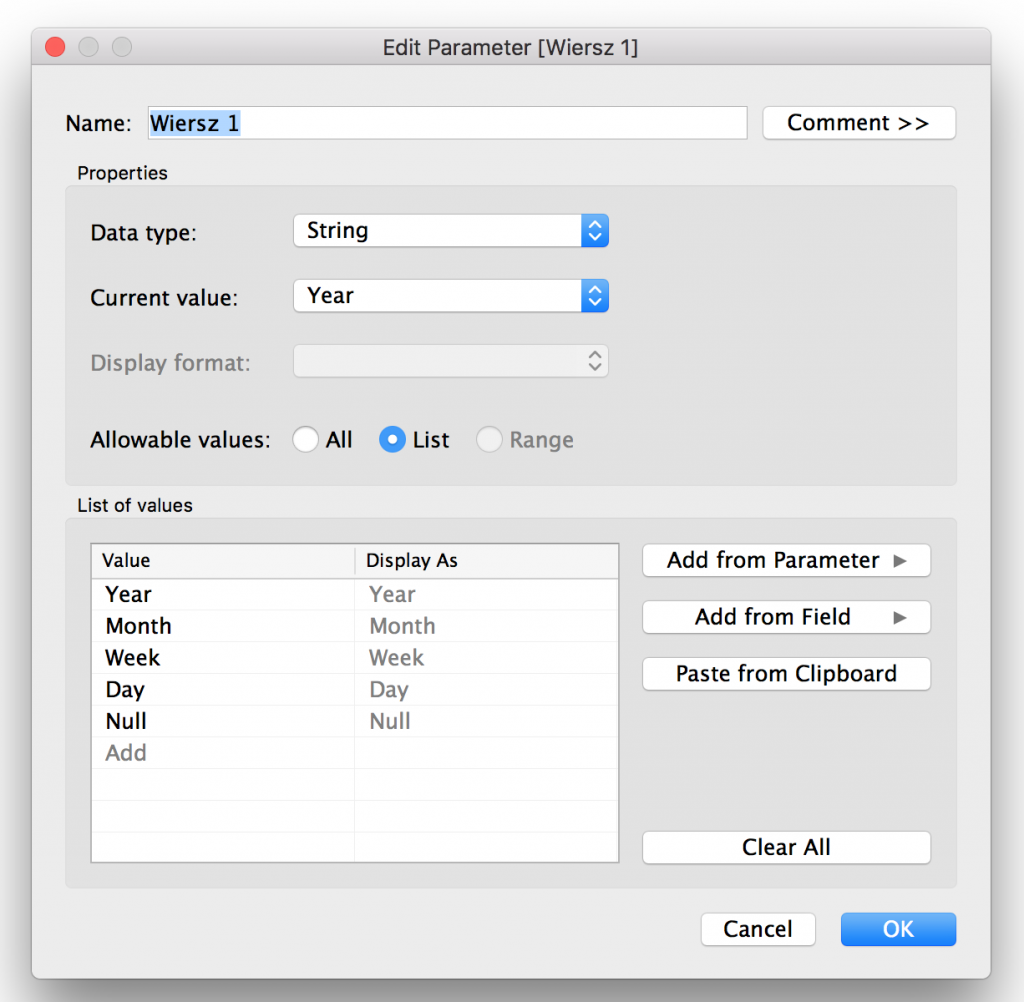This screenshot has width=1024, height=1002.
Task: Open the Add from Field menu
Action: click(x=786, y=617)
